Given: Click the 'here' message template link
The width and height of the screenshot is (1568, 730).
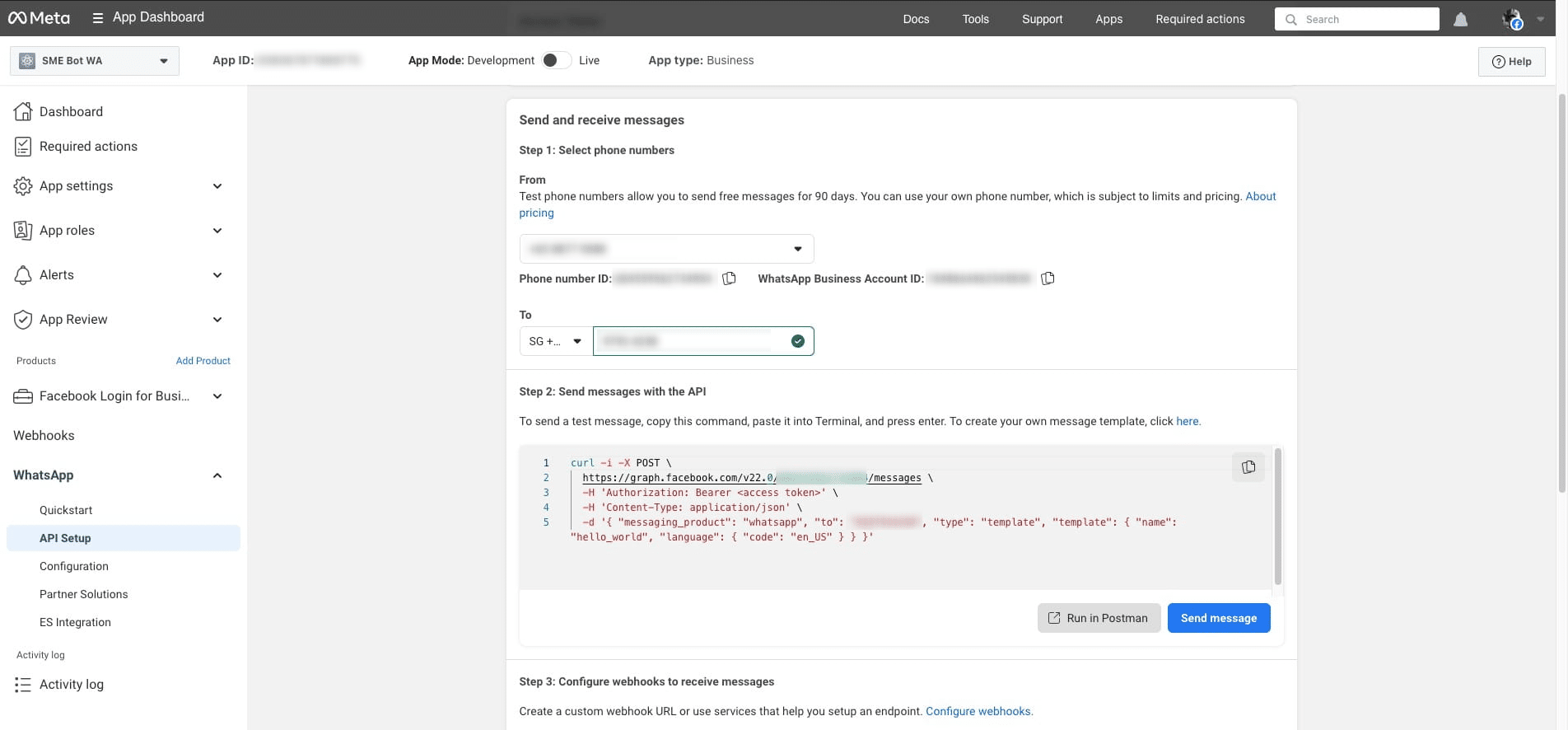Looking at the screenshot, I should coord(1188,421).
